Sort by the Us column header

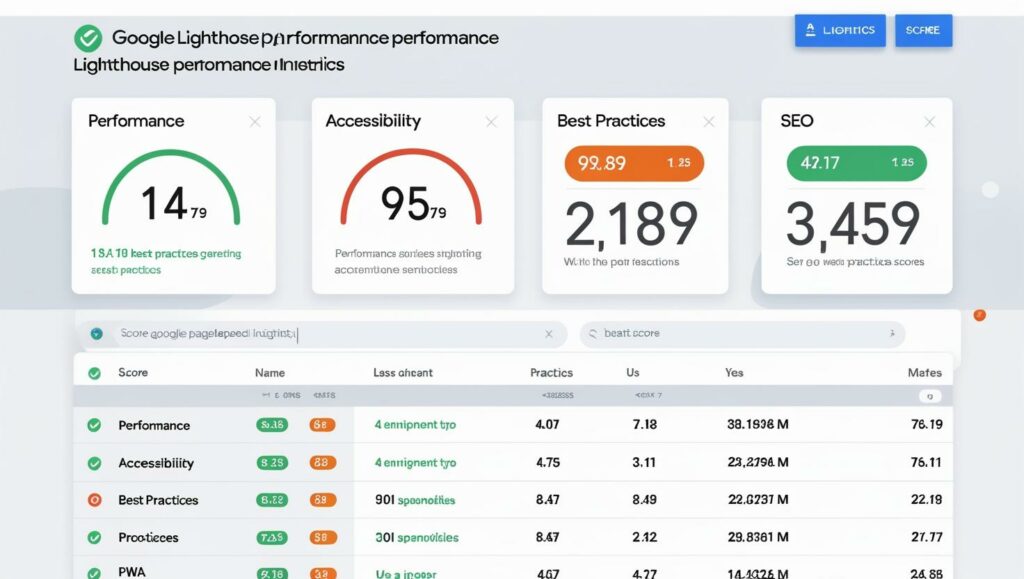pyautogui.click(x=633, y=373)
